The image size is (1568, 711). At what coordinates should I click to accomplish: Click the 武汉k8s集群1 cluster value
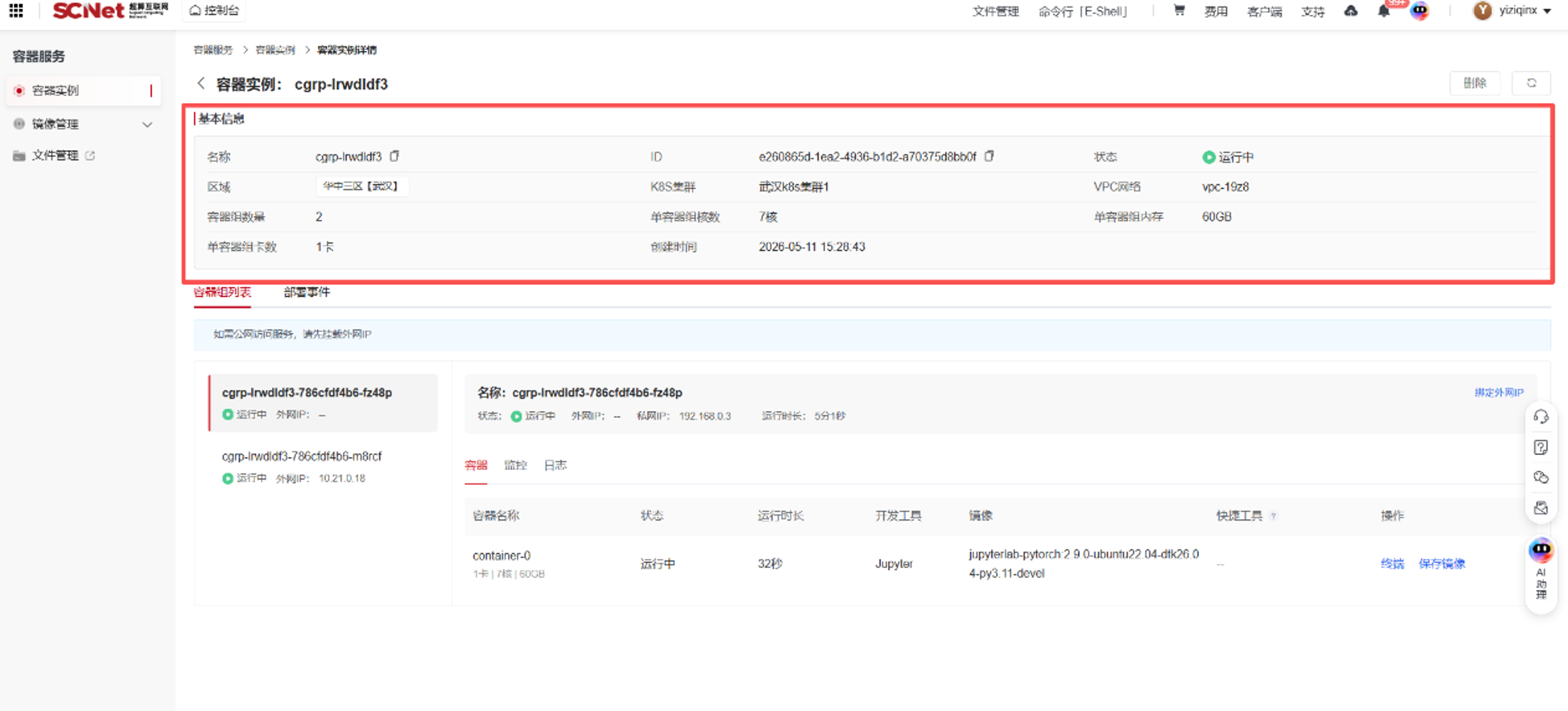[793, 187]
